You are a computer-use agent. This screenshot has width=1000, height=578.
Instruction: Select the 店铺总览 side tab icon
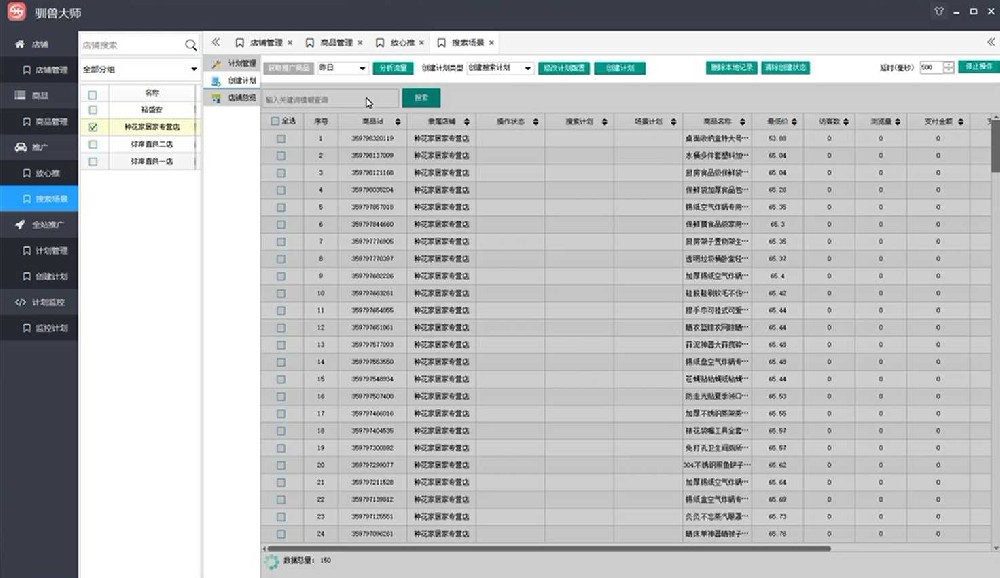click(x=216, y=98)
